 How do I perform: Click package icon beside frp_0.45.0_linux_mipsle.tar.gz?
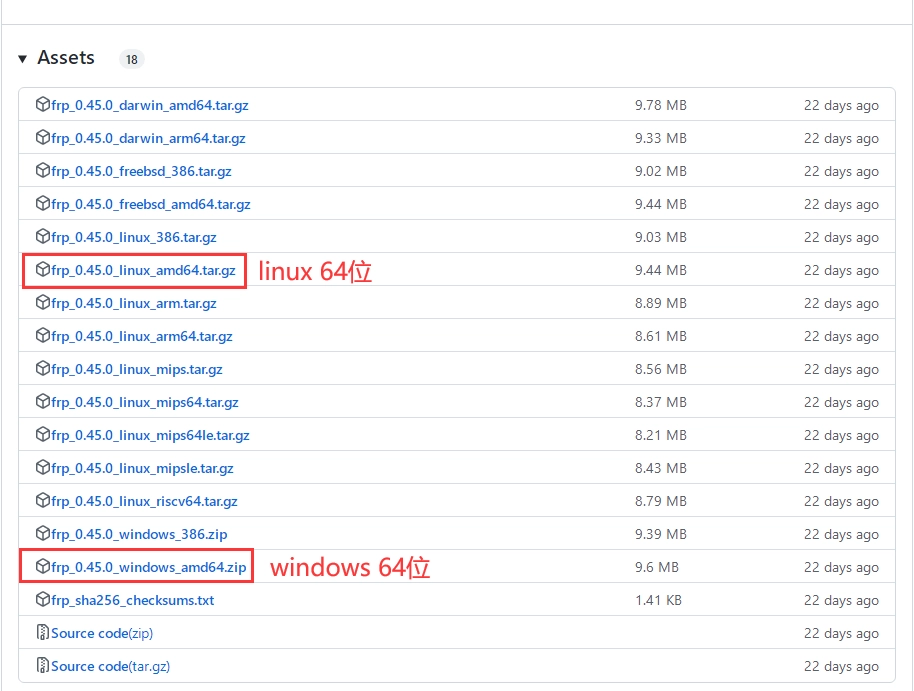[x=43, y=467]
